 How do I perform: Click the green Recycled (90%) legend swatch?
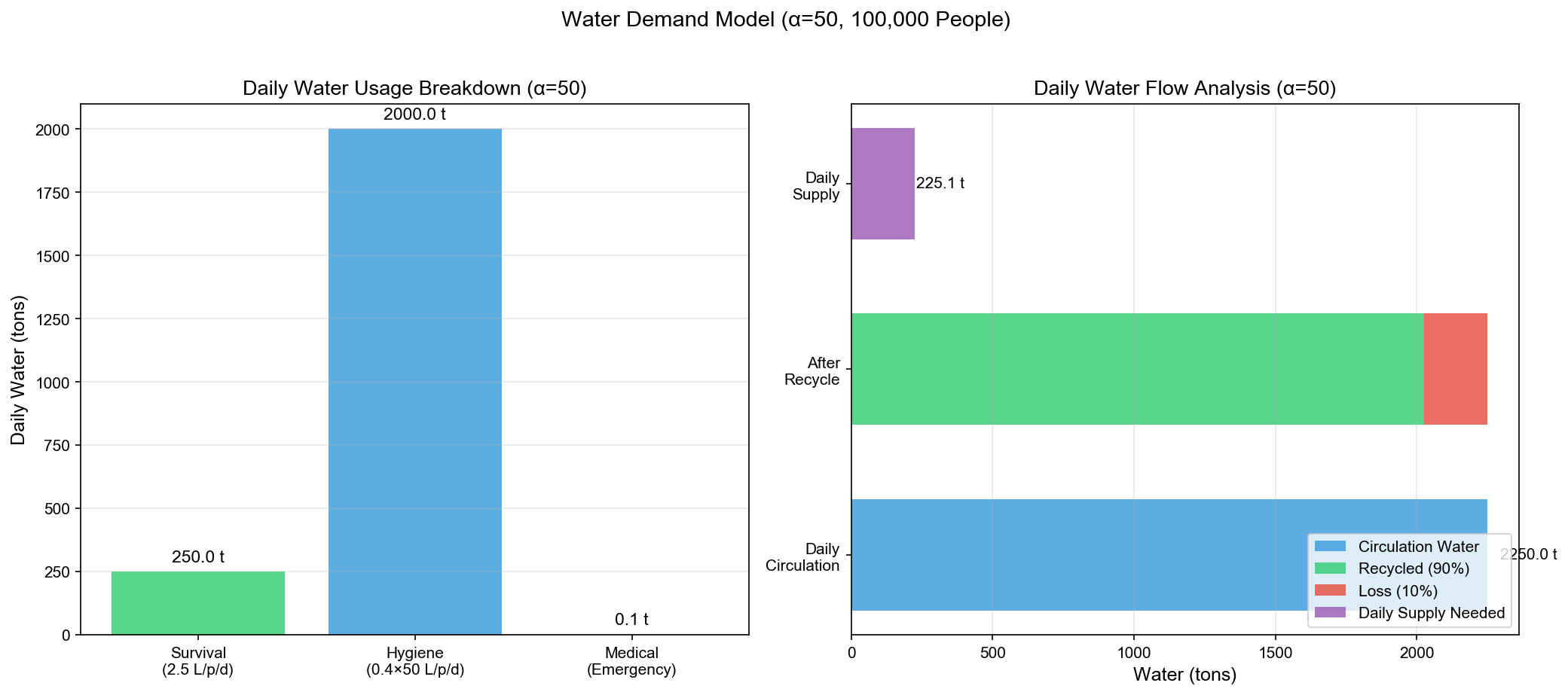pyautogui.click(x=1331, y=568)
